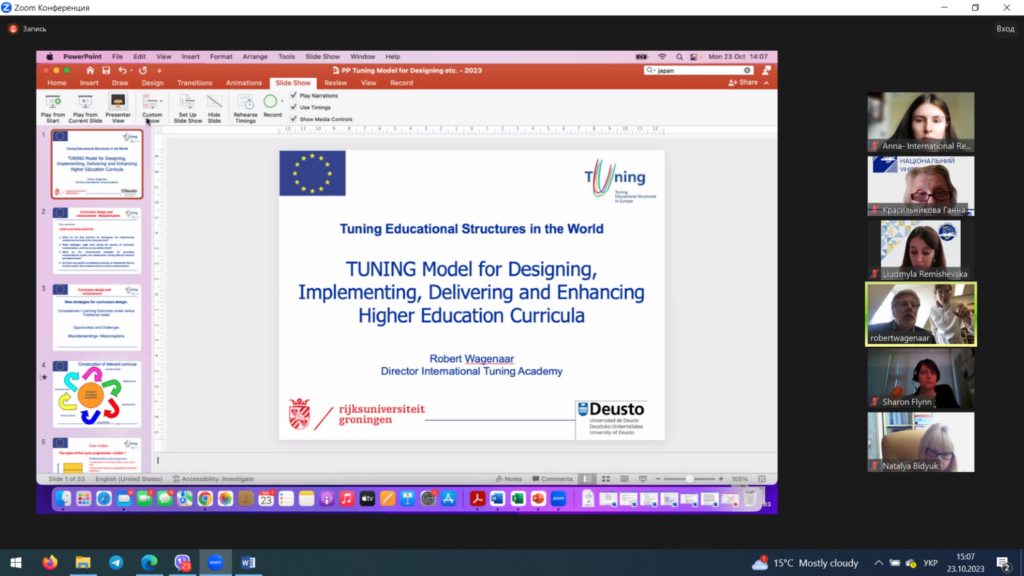Click the Hide Slide icon
The image size is (1024, 576).
(214, 101)
